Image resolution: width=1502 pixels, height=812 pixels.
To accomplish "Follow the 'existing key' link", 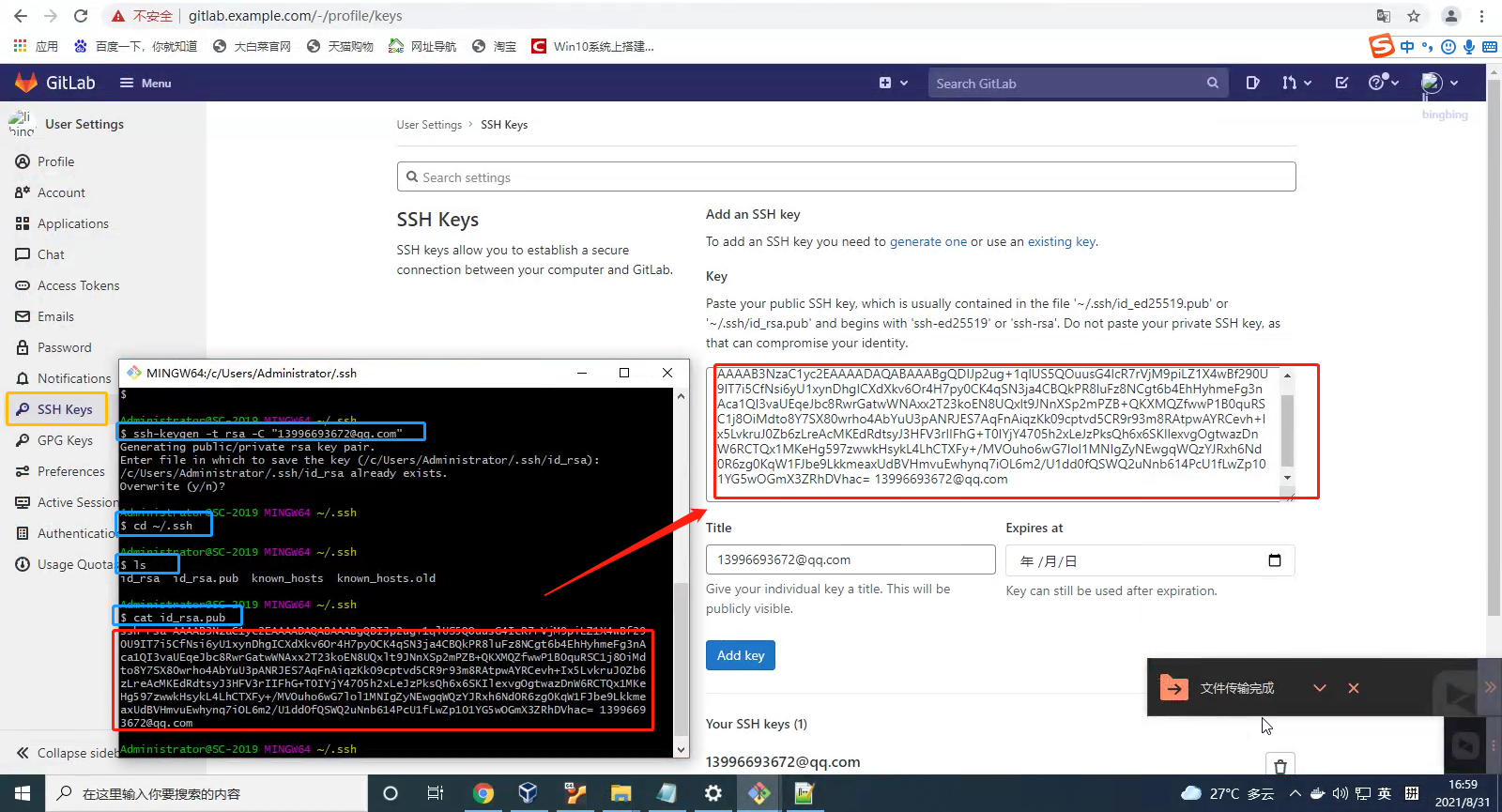I will [x=1062, y=241].
